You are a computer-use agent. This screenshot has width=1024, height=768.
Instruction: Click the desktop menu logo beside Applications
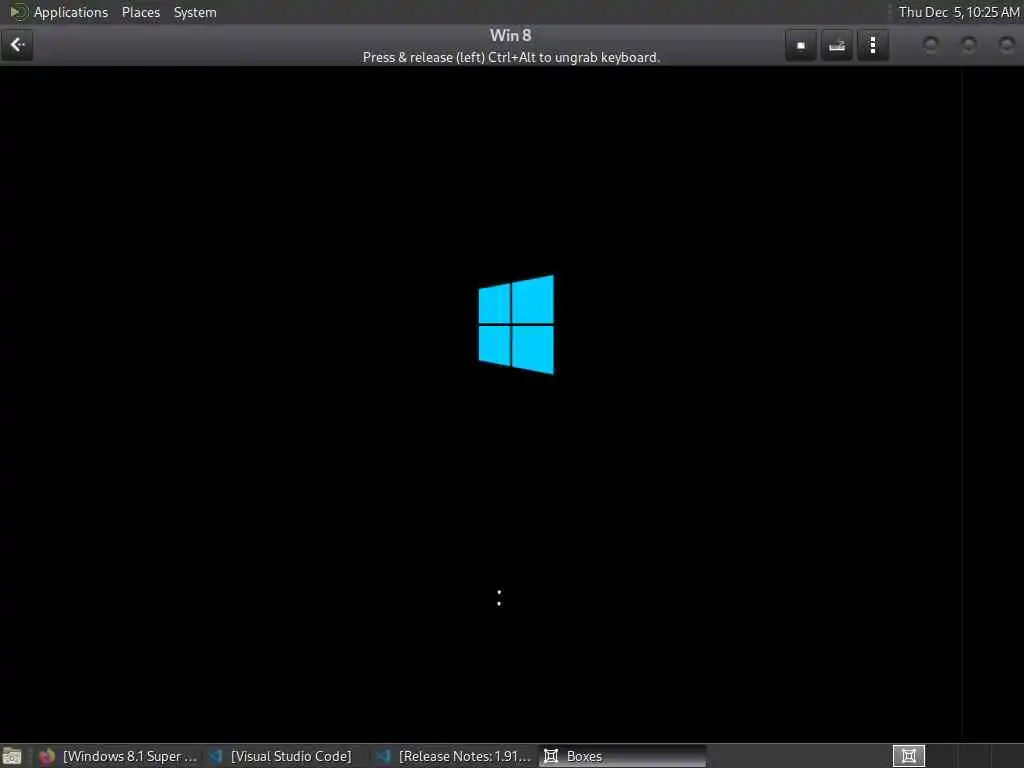pyautogui.click(x=18, y=12)
